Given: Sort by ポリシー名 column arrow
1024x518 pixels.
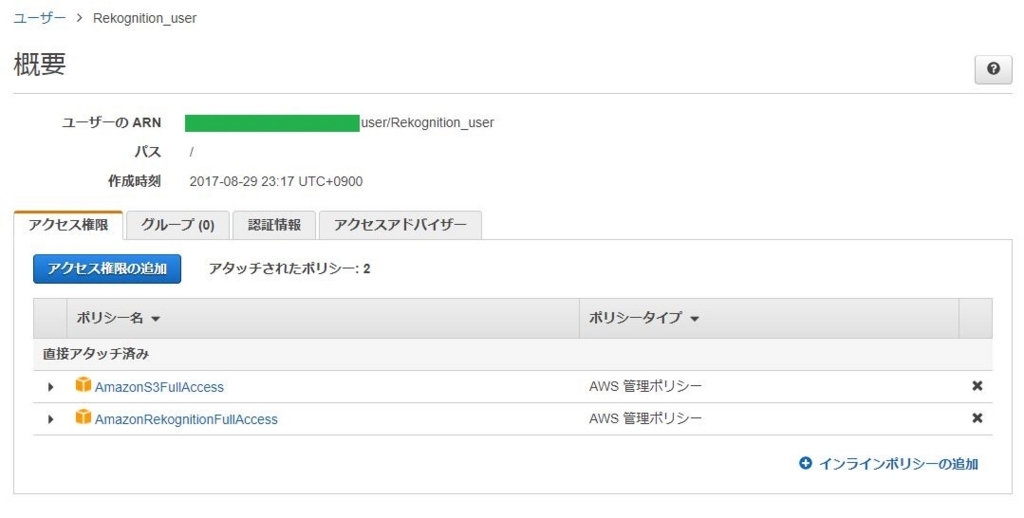Looking at the screenshot, I should [x=155, y=319].
